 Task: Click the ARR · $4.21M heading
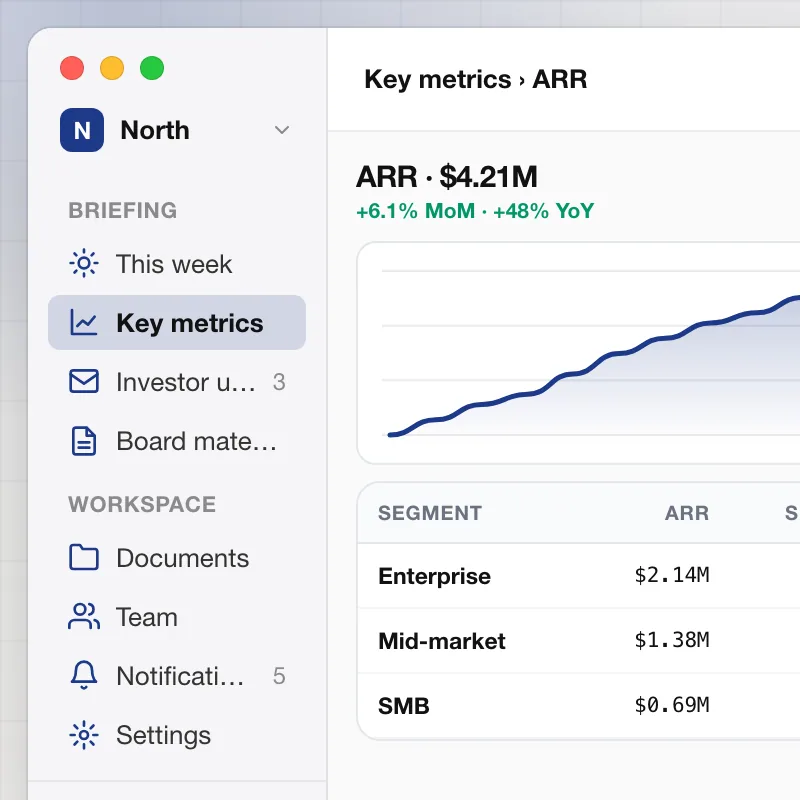[447, 177]
